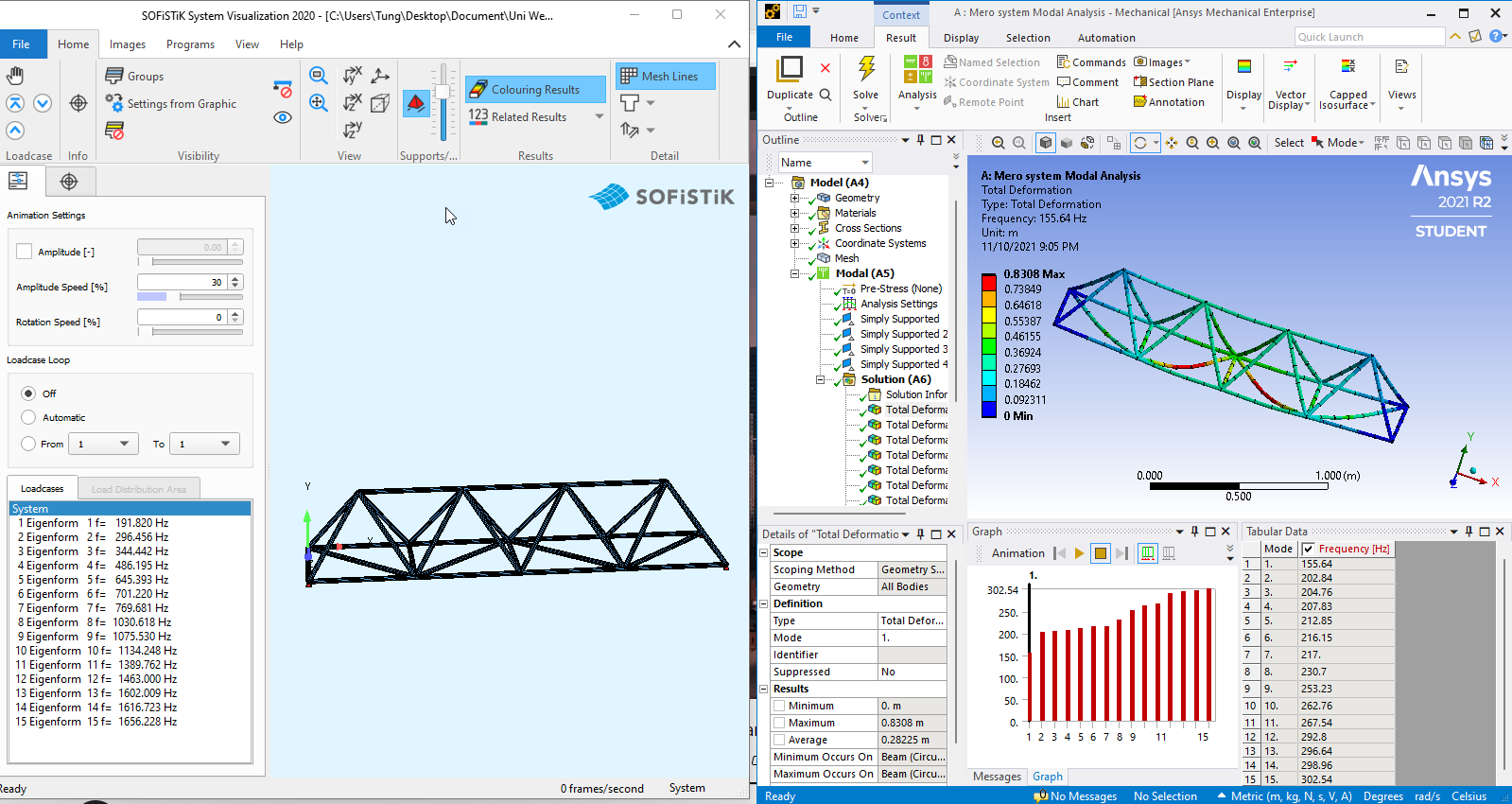
Task: Click the Section Plane tool
Action: click(x=1173, y=82)
